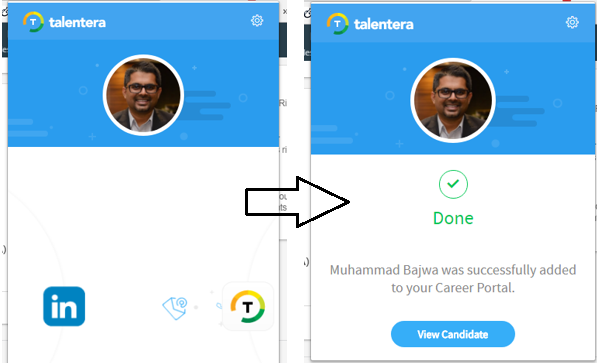Viewport: 597px width, 363px height.
Task: Click the black arrow between the panels
Action: tap(297, 202)
